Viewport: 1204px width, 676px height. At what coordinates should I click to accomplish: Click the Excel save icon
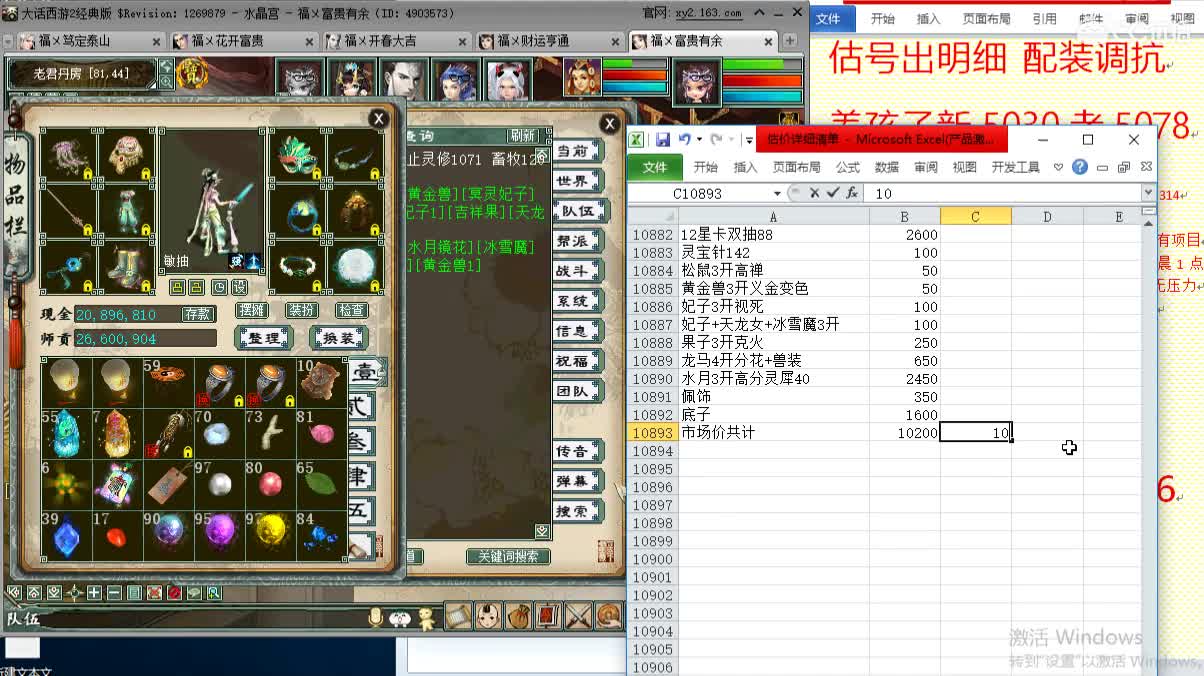coord(662,140)
